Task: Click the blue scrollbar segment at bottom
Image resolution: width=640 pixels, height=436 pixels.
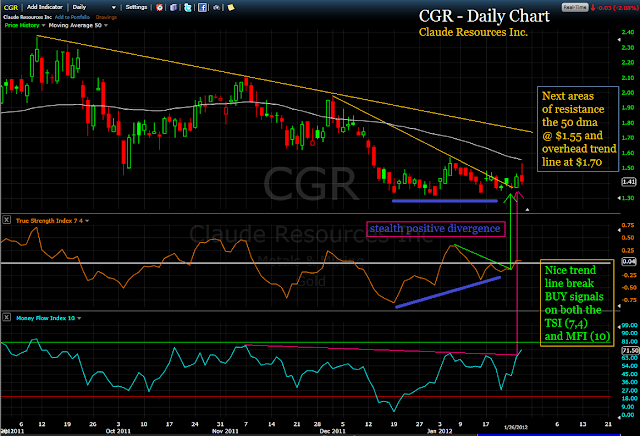Action: coord(549,435)
